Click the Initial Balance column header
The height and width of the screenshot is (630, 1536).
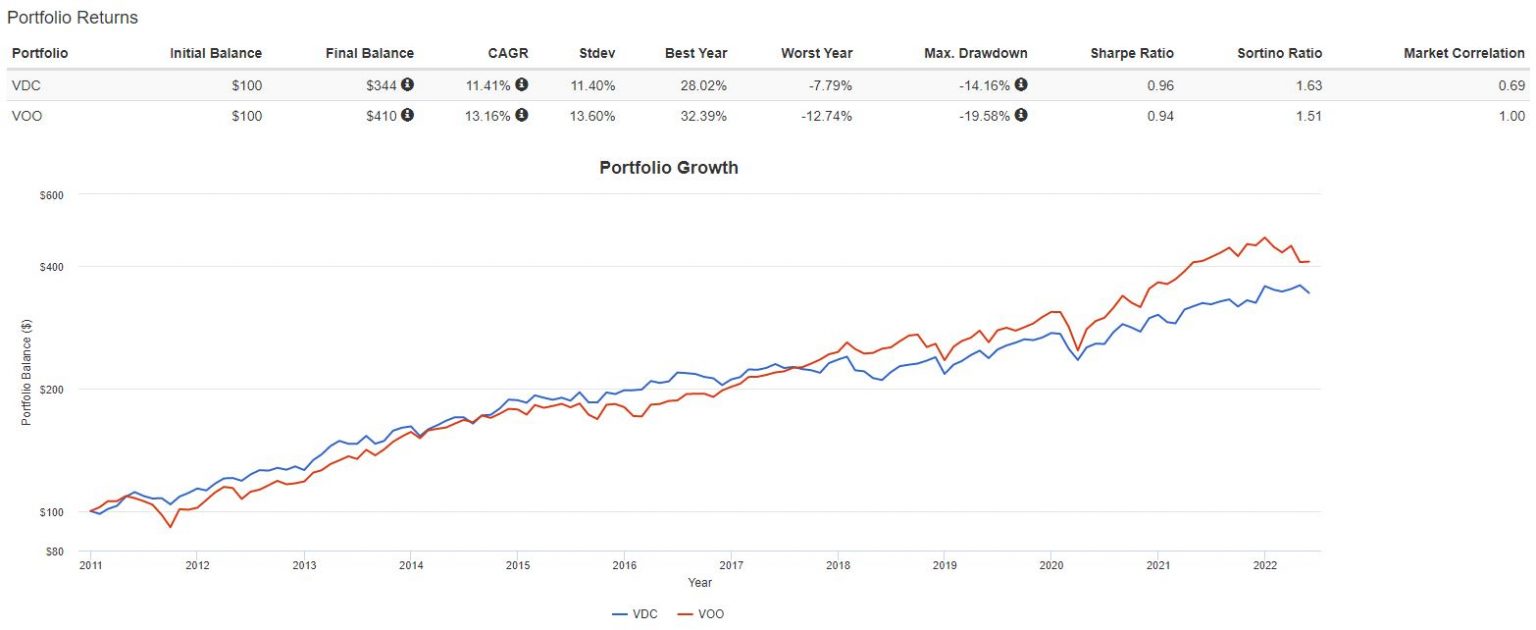pyautogui.click(x=216, y=53)
